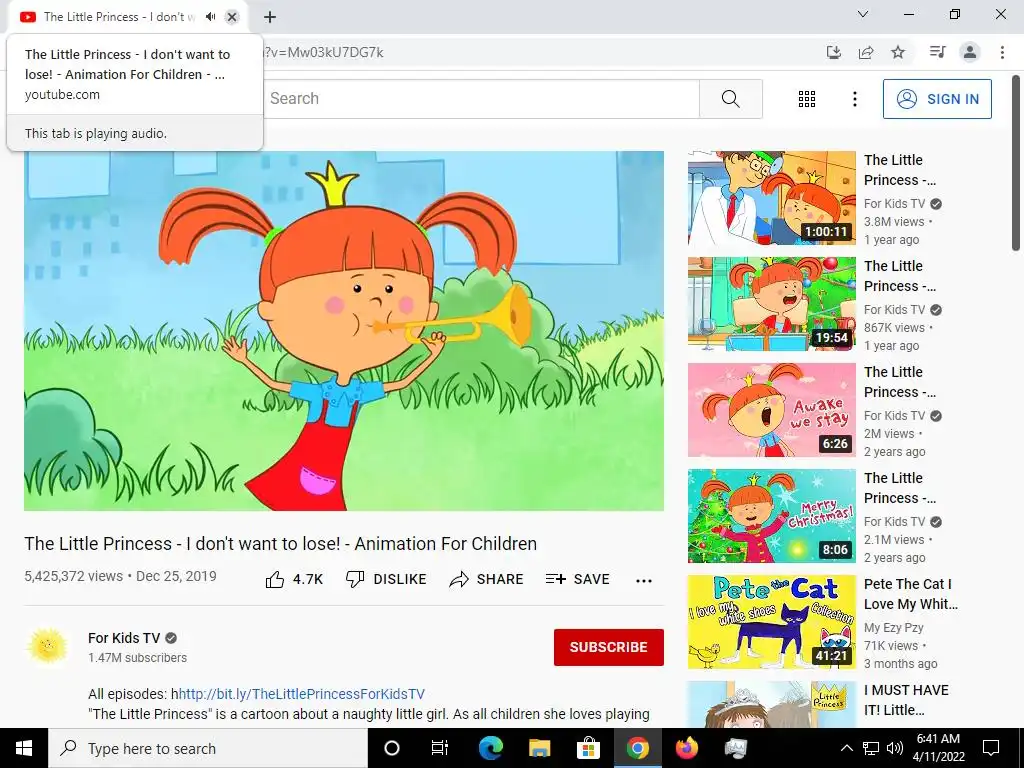Screen dimensions: 1024x768
Task: Click the video title text
Action: [281, 544]
